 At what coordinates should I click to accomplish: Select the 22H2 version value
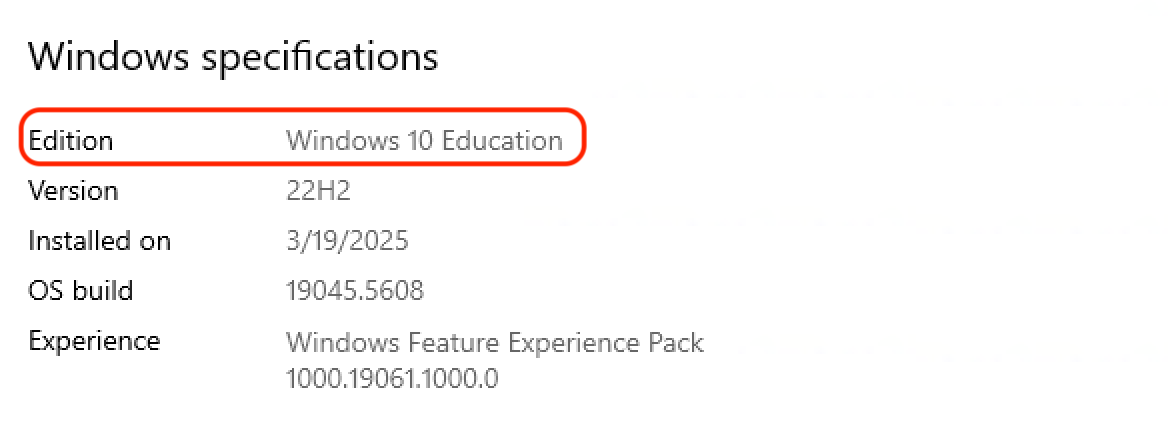click(318, 191)
